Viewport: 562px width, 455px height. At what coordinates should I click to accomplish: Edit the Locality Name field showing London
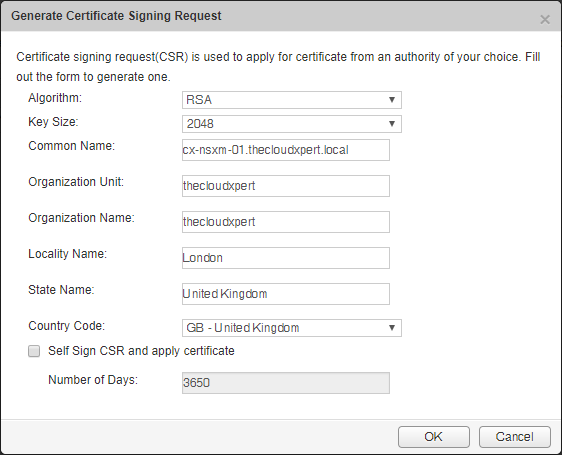286,258
